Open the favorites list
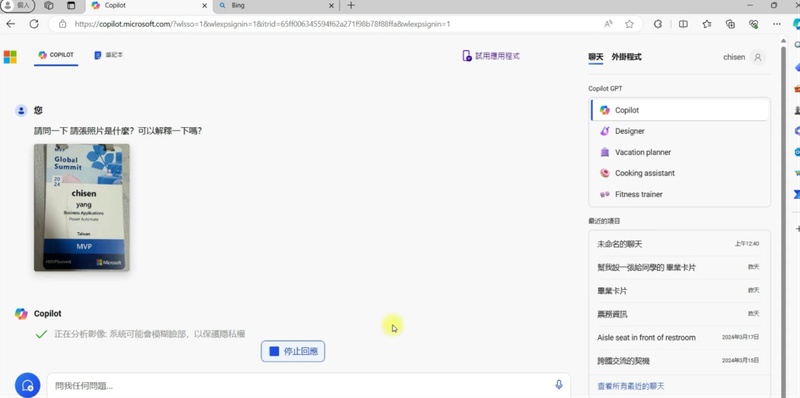The height and width of the screenshot is (398, 800). pyautogui.click(x=707, y=24)
